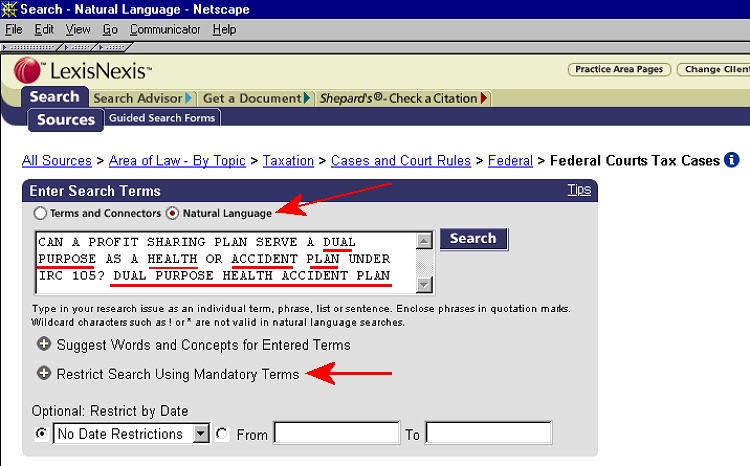Expand Suggest Words and Concepts plus icon
The width and height of the screenshot is (750, 466).
tap(44, 344)
